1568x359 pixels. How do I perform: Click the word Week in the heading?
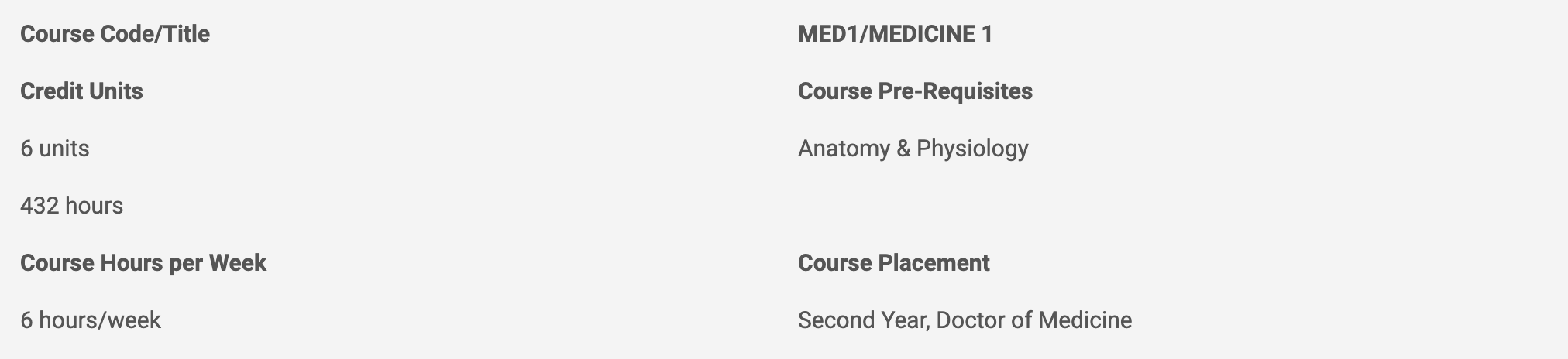coord(238,263)
